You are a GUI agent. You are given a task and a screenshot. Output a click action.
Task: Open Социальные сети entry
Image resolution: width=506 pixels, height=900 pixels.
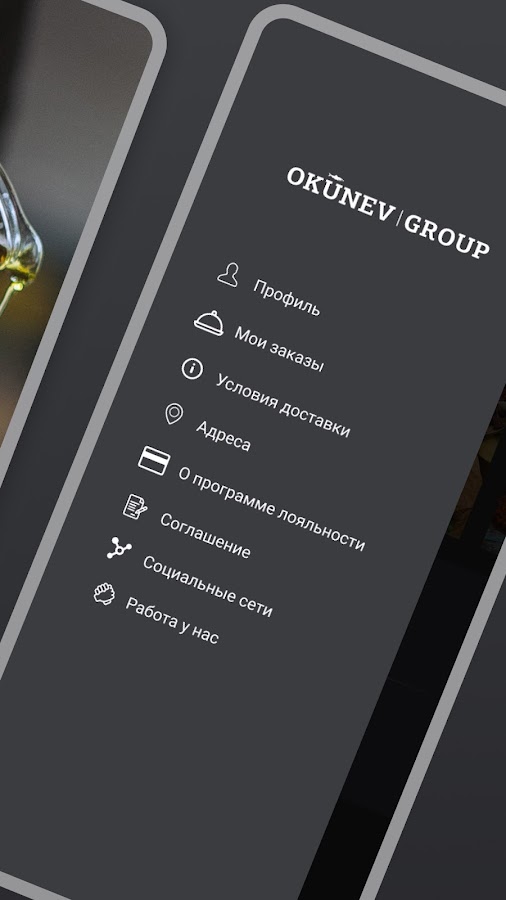(x=207, y=587)
